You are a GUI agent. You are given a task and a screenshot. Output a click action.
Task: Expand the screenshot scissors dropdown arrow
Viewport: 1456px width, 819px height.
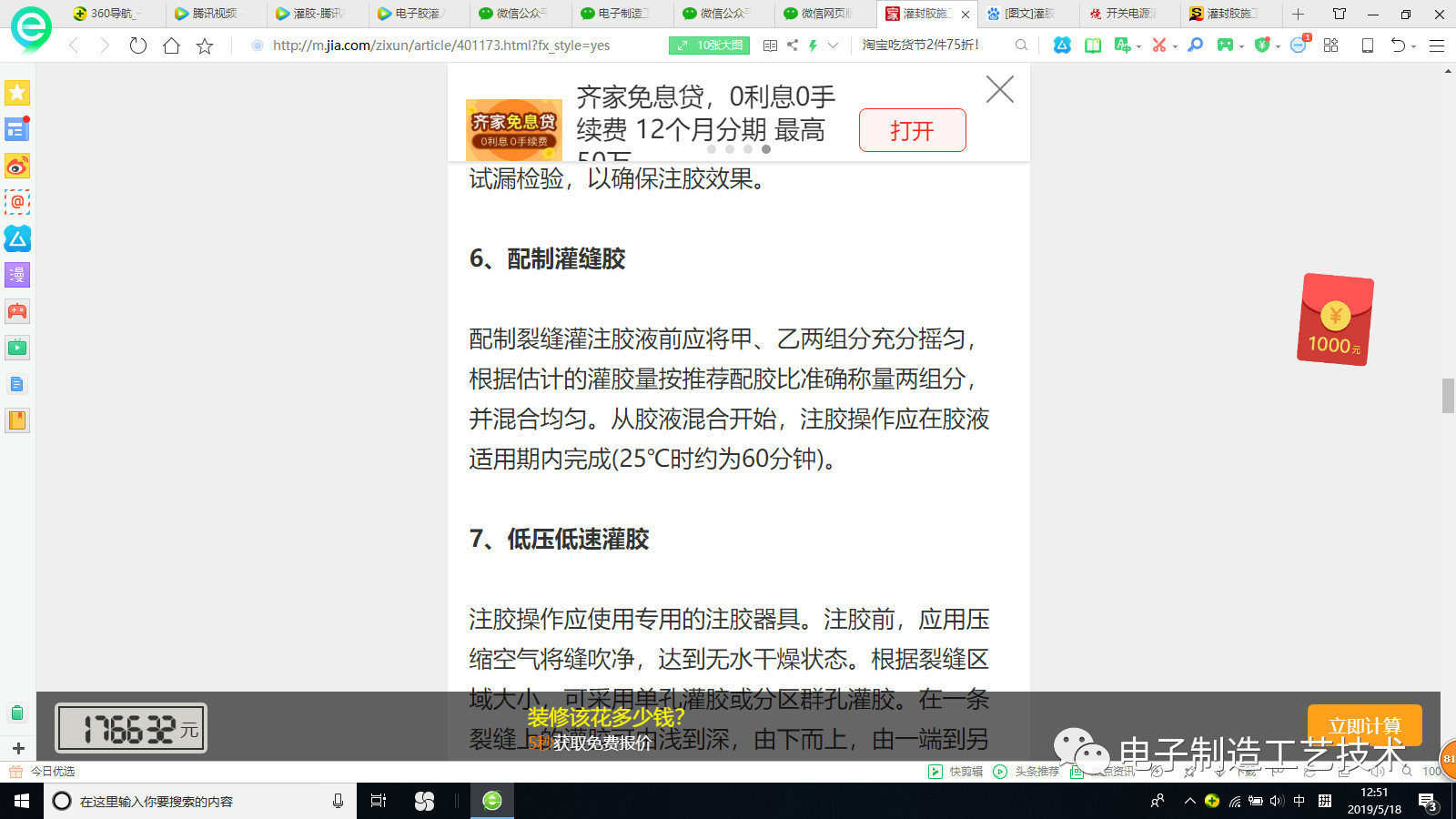click(x=1175, y=46)
